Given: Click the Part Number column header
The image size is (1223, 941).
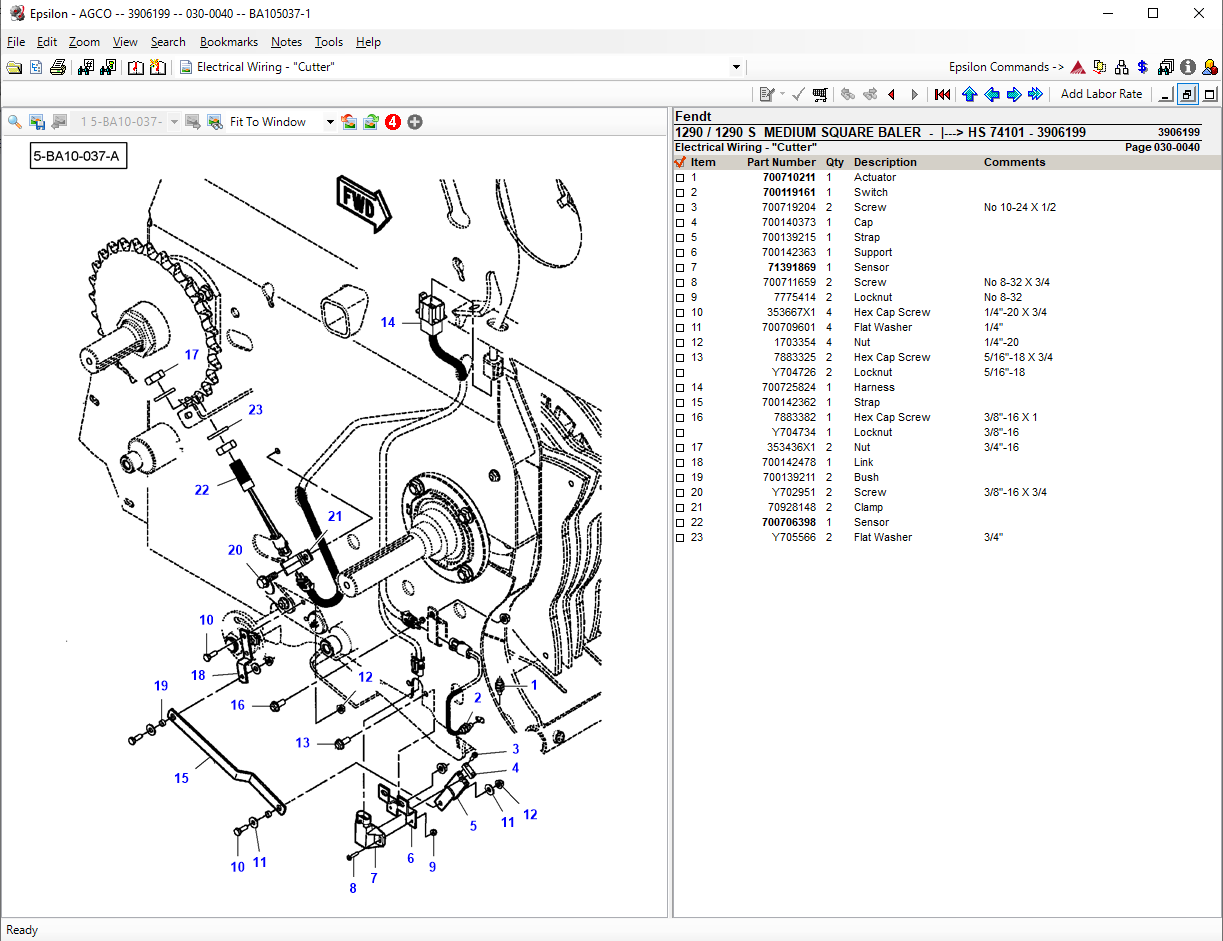Looking at the screenshot, I should pos(781,162).
